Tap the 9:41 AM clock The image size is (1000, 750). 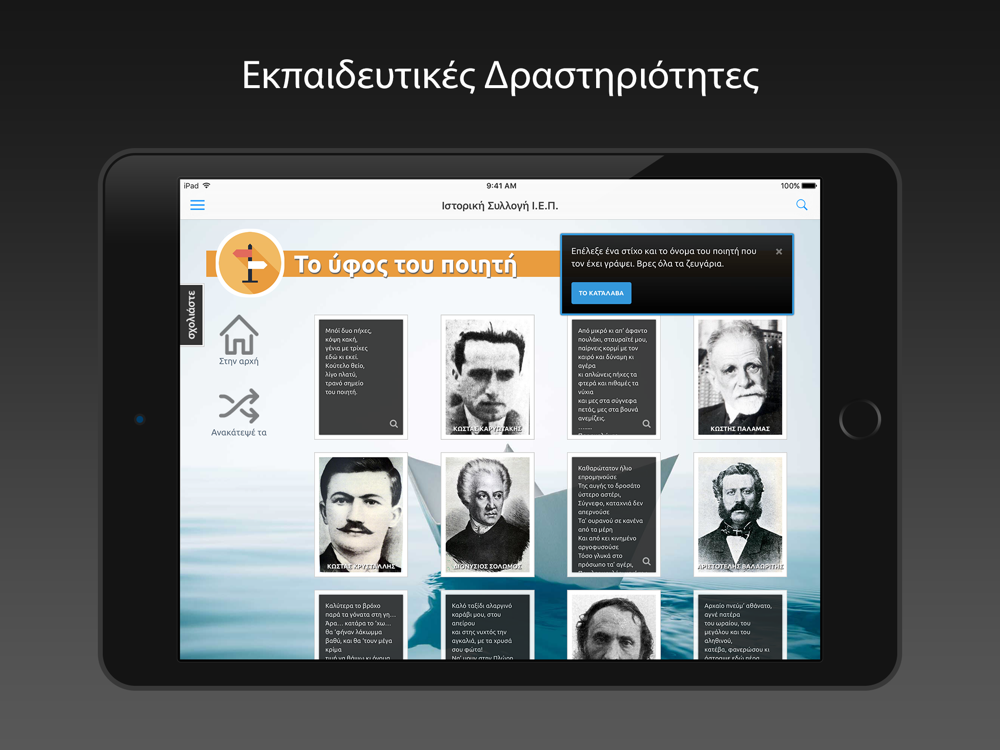[501, 186]
